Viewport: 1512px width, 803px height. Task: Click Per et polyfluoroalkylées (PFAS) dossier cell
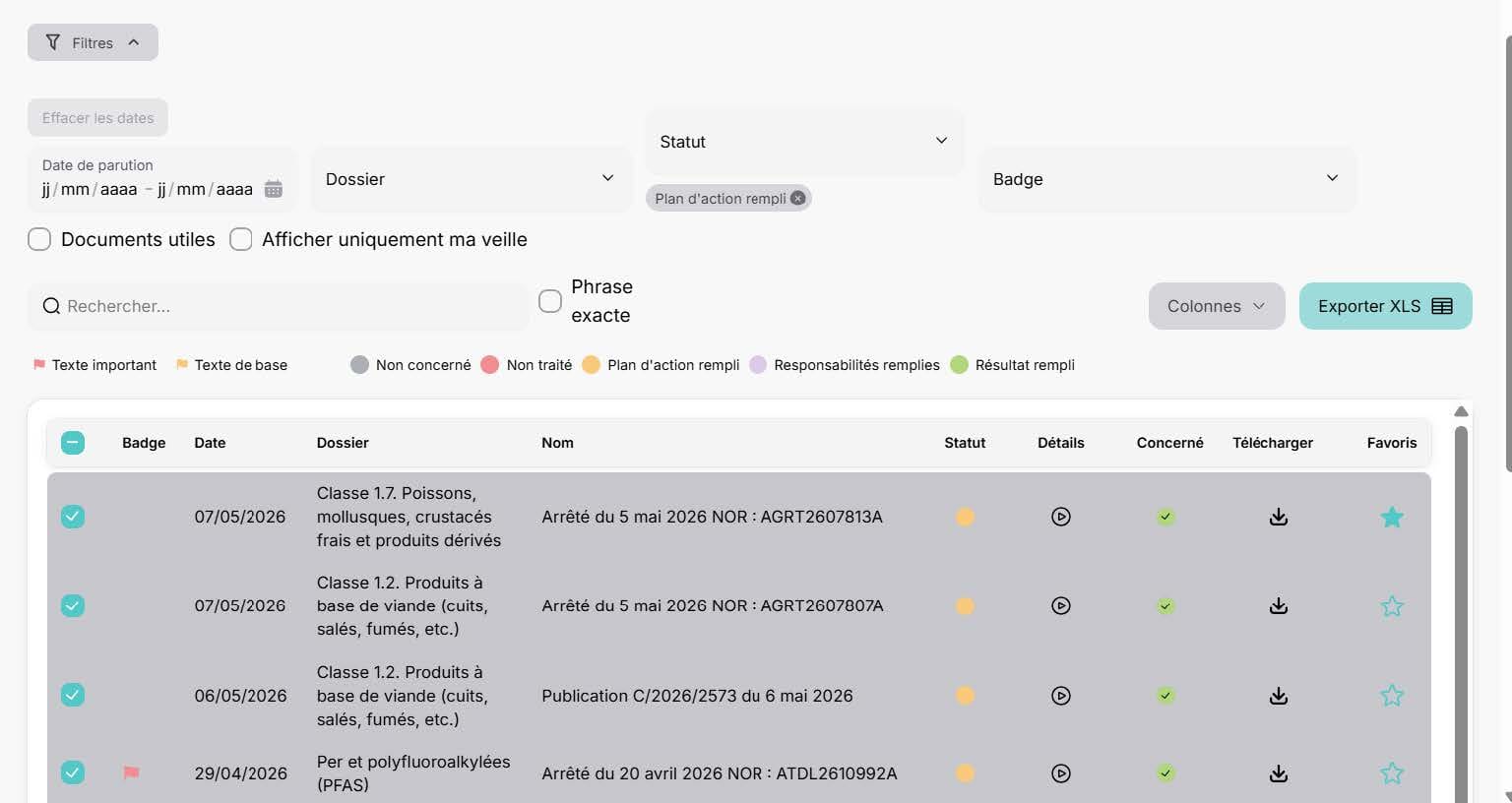413,773
